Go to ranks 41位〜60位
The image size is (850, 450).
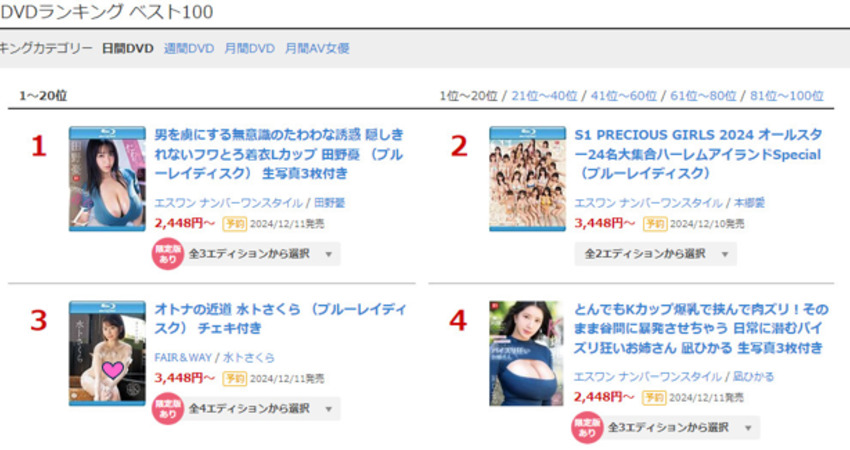[x=623, y=96]
